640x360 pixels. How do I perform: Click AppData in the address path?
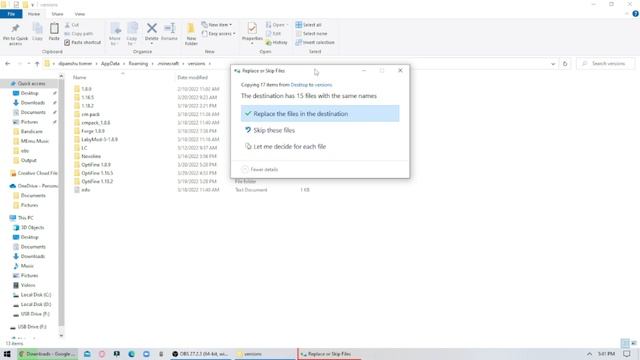click(x=110, y=64)
